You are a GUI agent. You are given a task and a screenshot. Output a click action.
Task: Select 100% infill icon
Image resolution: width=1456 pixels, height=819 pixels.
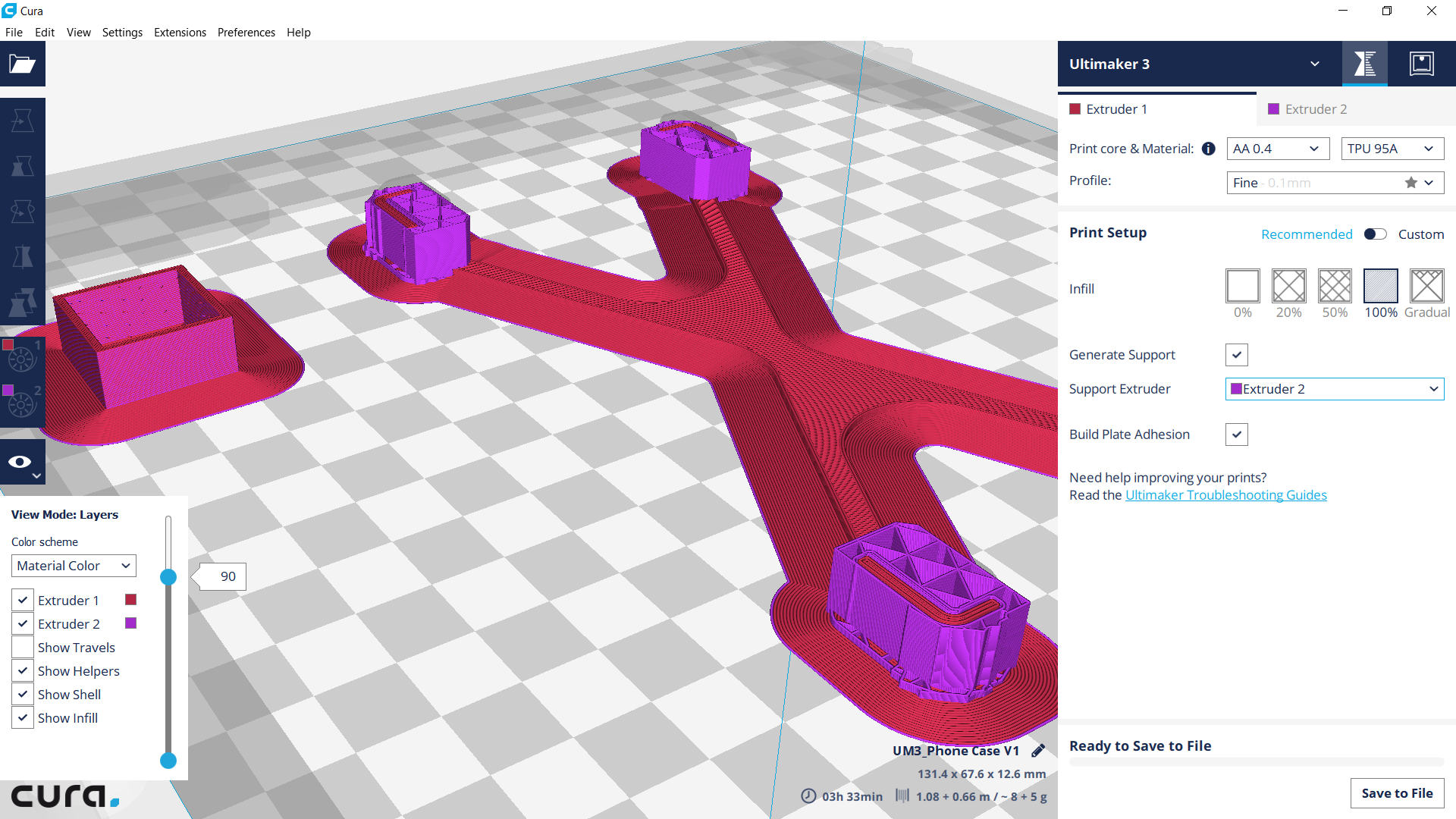[1381, 286]
